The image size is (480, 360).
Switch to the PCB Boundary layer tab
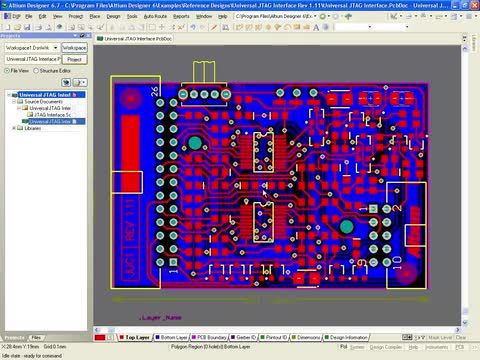[x=209, y=337]
